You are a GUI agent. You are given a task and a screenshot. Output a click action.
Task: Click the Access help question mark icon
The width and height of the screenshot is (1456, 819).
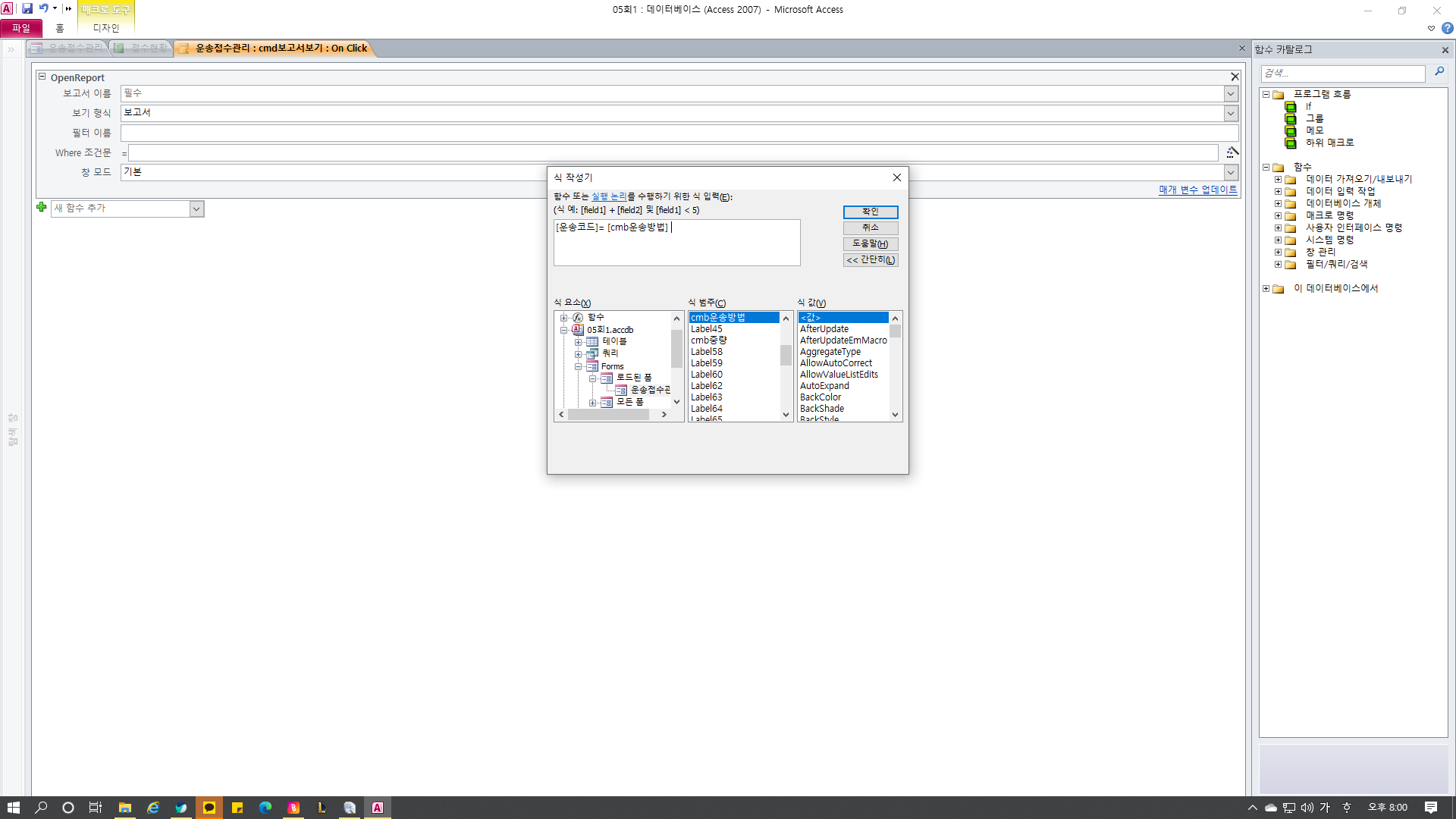point(1447,28)
